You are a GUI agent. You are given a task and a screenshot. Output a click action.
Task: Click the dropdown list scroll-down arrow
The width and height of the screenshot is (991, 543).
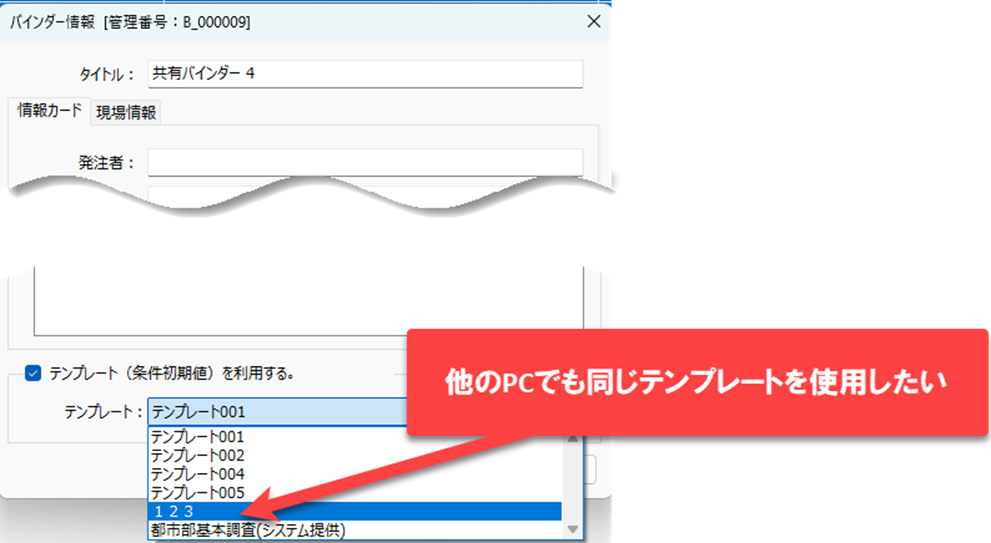(x=573, y=529)
